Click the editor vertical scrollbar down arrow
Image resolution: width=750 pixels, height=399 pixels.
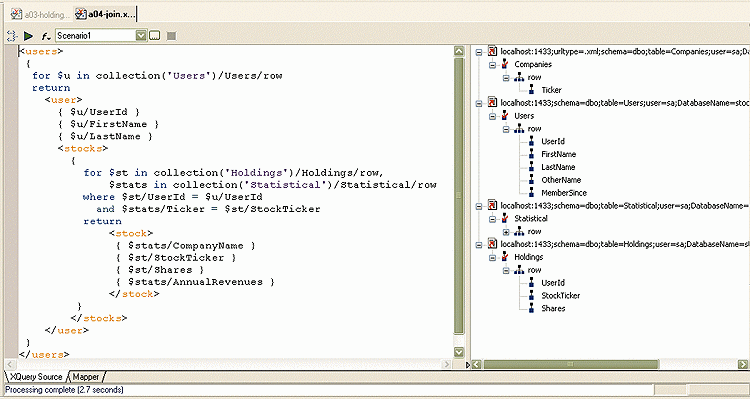pyautogui.click(x=459, y=353)
